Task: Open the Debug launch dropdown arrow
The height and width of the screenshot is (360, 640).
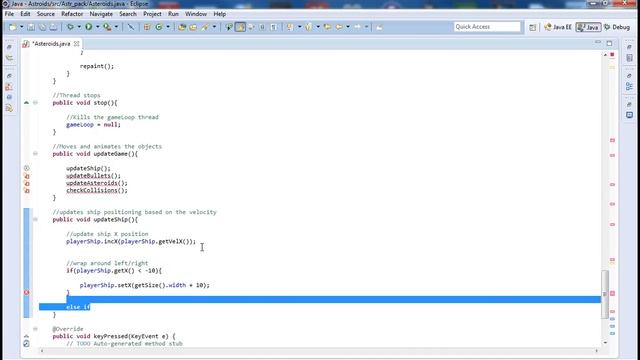Action: coord(79,27)
